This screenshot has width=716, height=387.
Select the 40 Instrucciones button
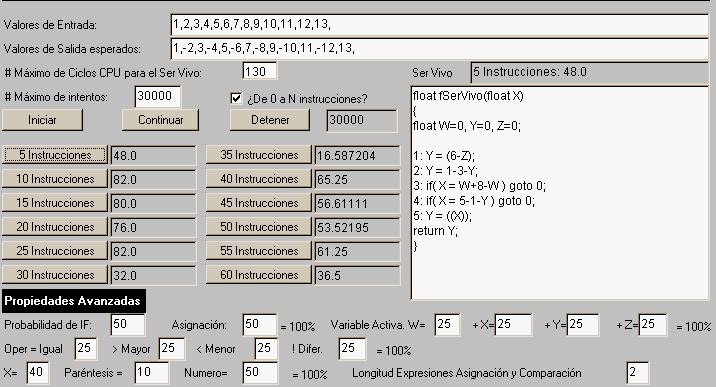(x=259, y=179)
